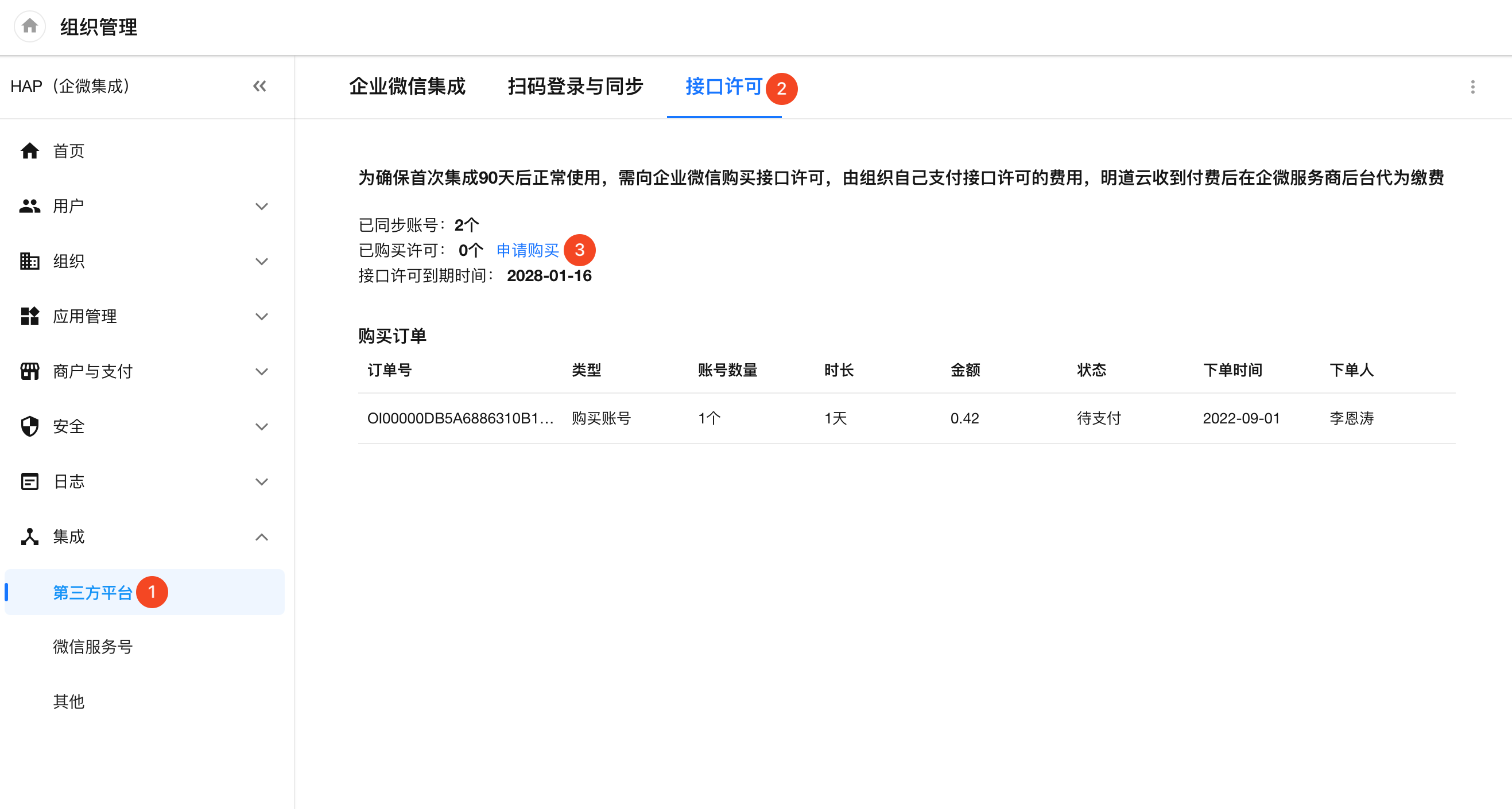1512x809 pixels.
Task: Expand the 日志 dropdown chevron
Action: click(262, 481)
